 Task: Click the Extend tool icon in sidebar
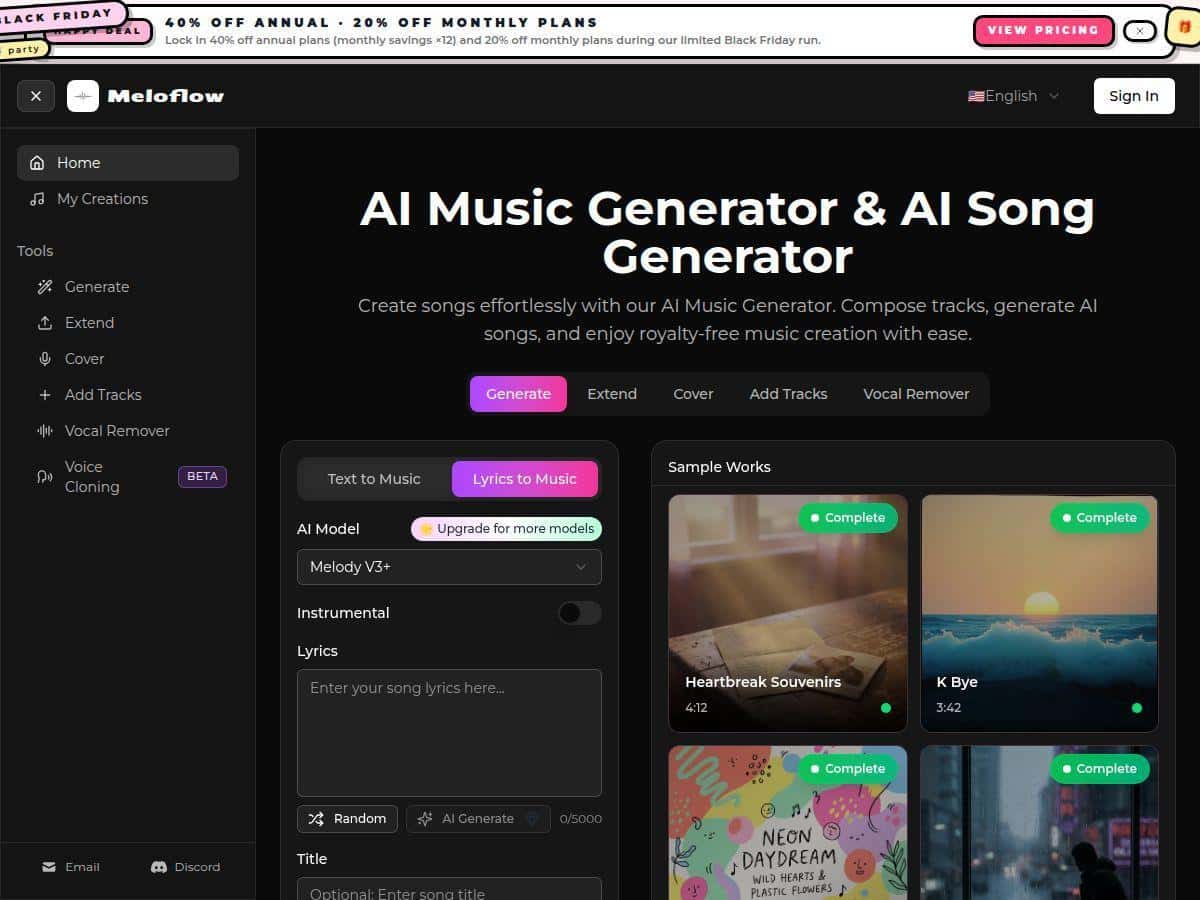click(44, 322)
